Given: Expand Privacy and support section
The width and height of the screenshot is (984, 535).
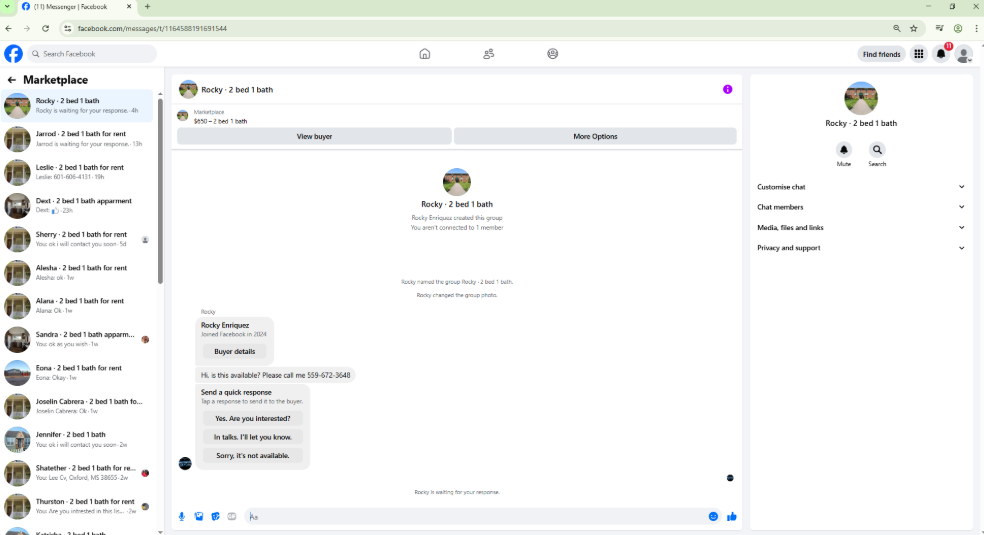Looking at the screenshot, I should 860,248.
